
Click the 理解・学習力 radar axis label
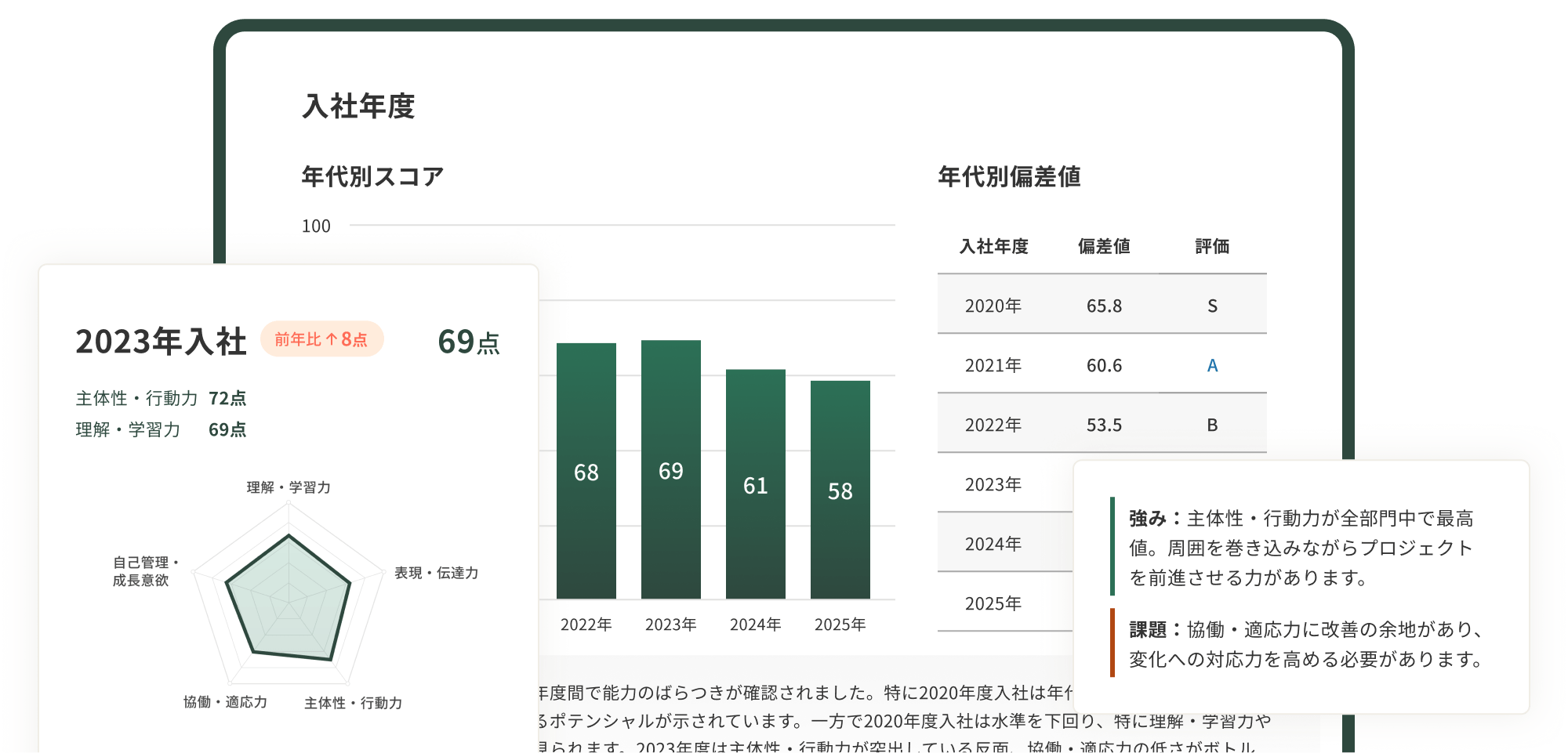coord(289,487)
